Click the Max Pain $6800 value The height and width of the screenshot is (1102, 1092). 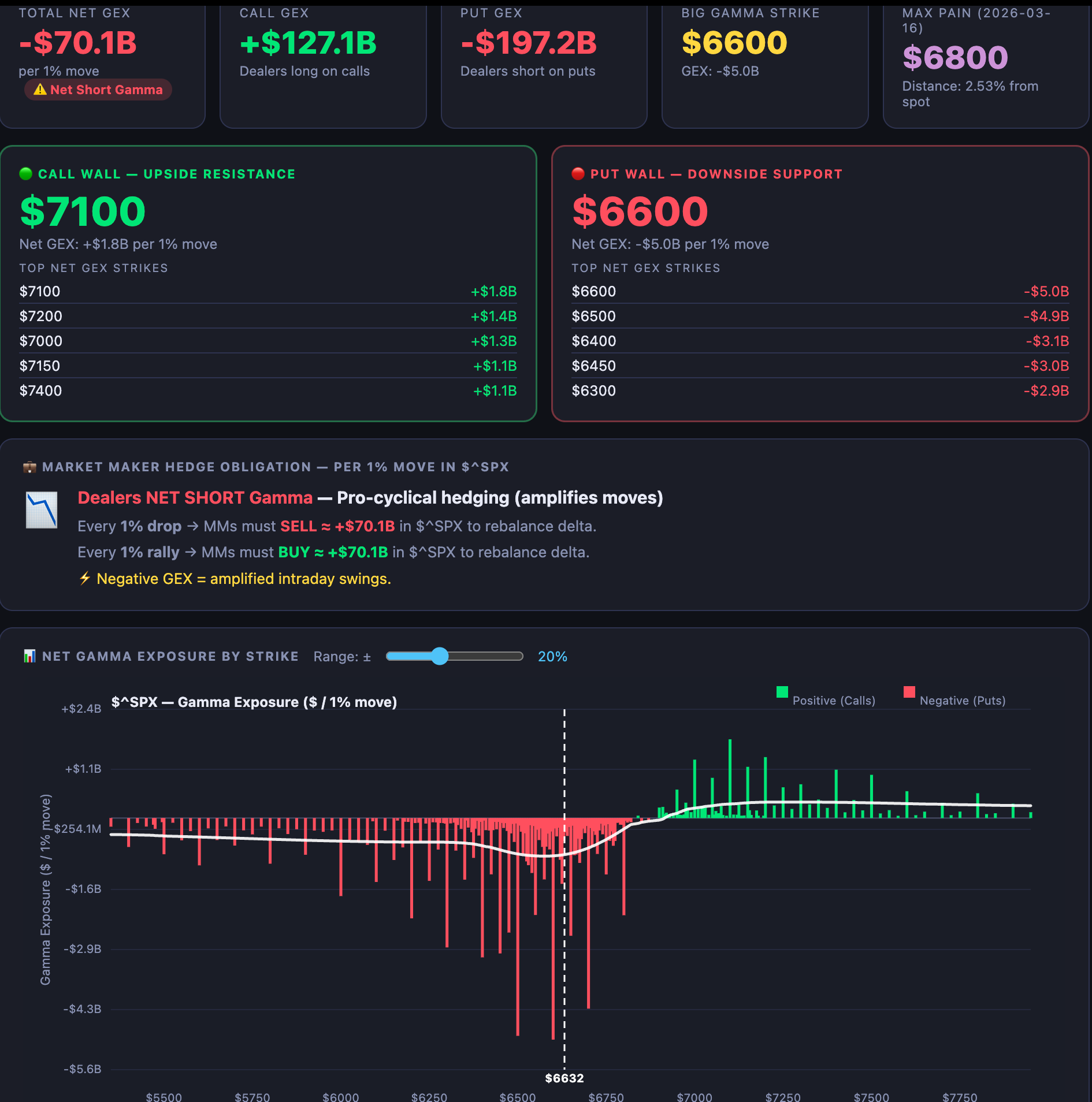click(x=955, y=57)
